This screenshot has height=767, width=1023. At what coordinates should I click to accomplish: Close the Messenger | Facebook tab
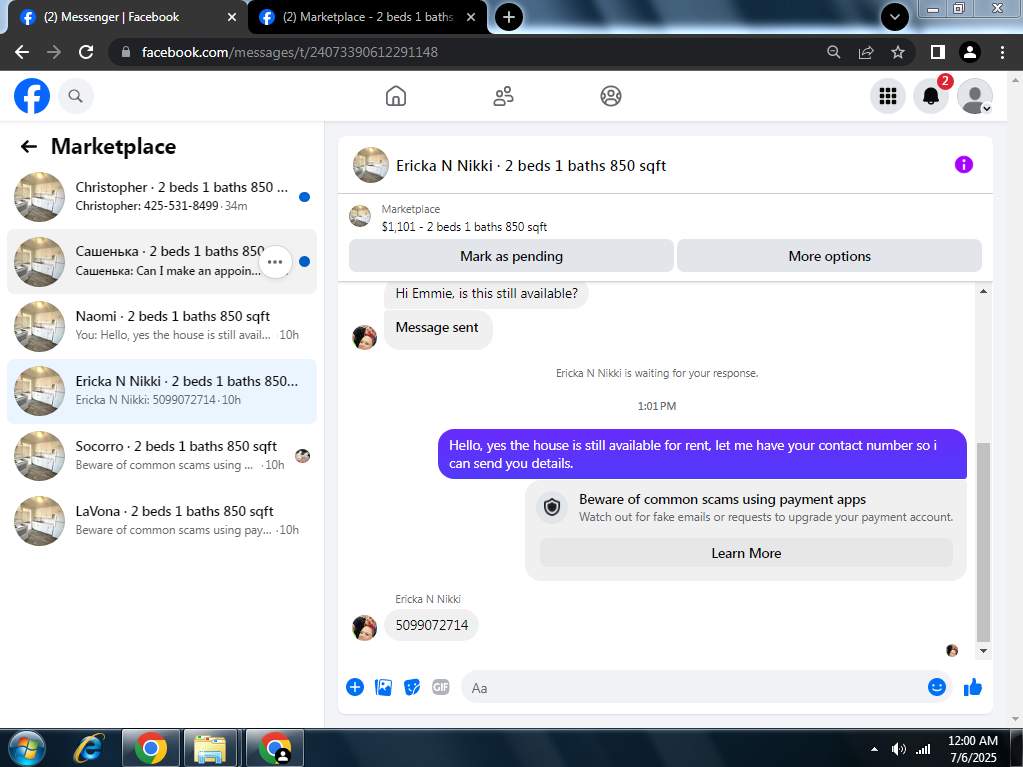(232, 17)
